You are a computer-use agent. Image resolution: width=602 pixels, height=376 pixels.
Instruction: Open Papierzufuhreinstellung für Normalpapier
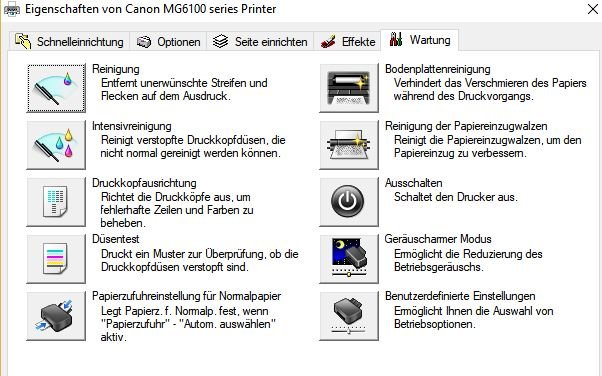56,316
